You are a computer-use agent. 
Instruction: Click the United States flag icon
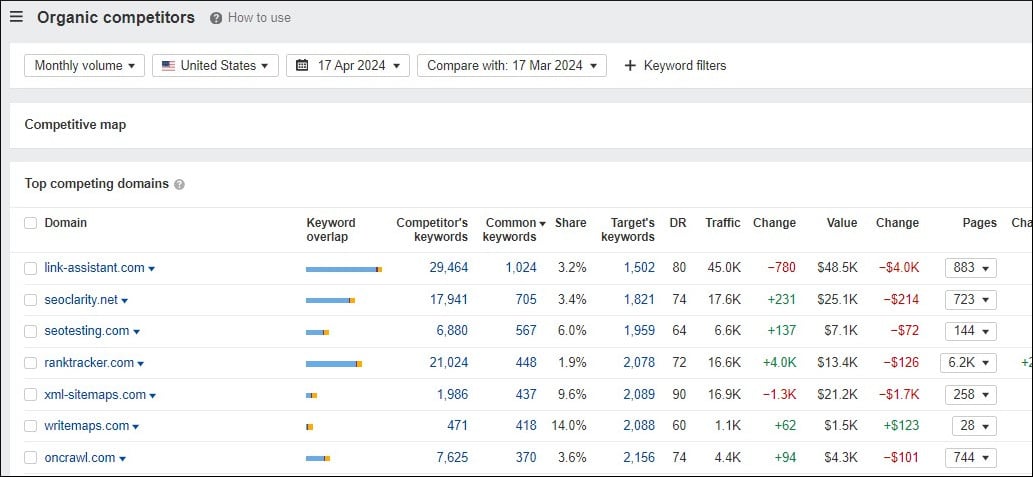168,66
